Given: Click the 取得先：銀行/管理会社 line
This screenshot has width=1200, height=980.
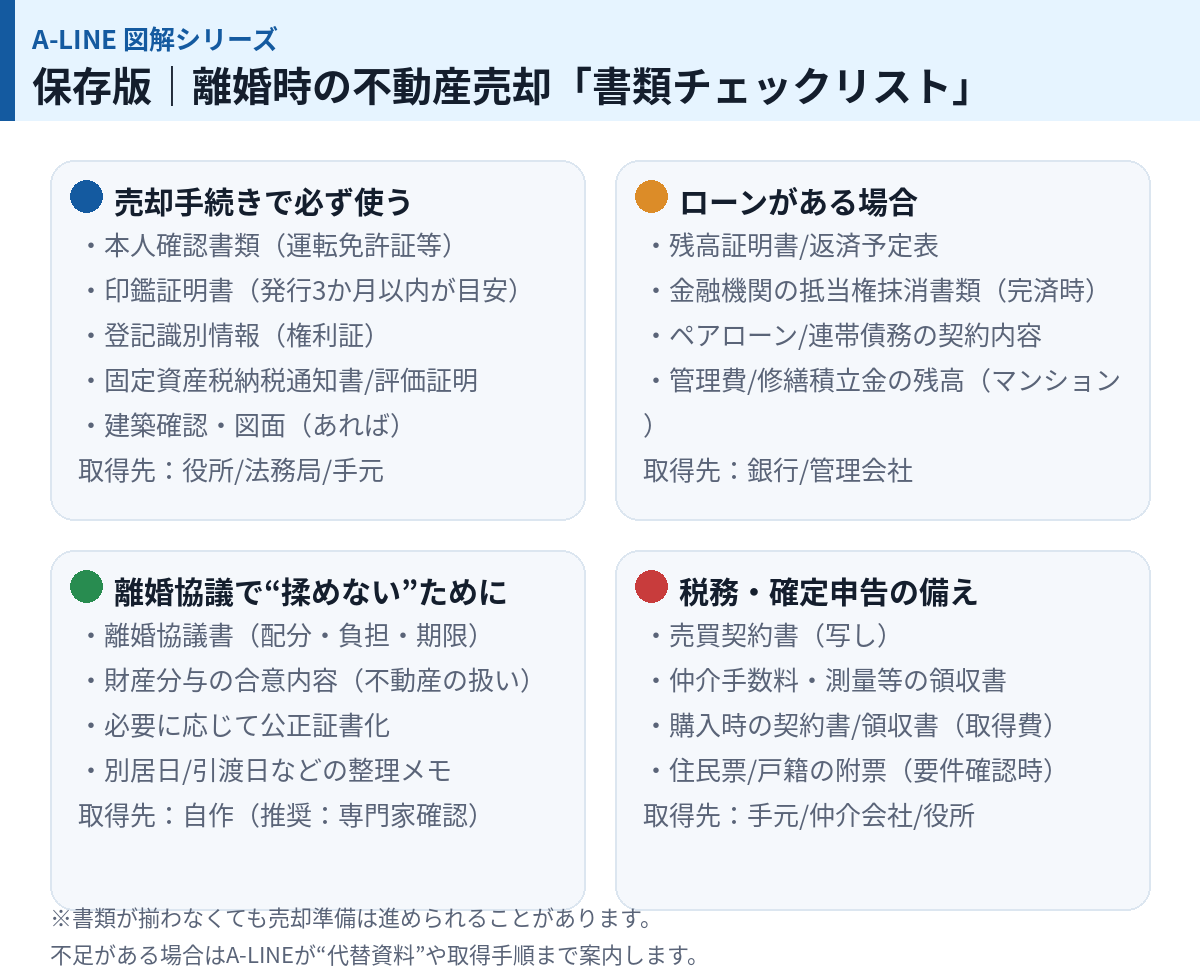Looking at the screenshot, I should point(778,470).
